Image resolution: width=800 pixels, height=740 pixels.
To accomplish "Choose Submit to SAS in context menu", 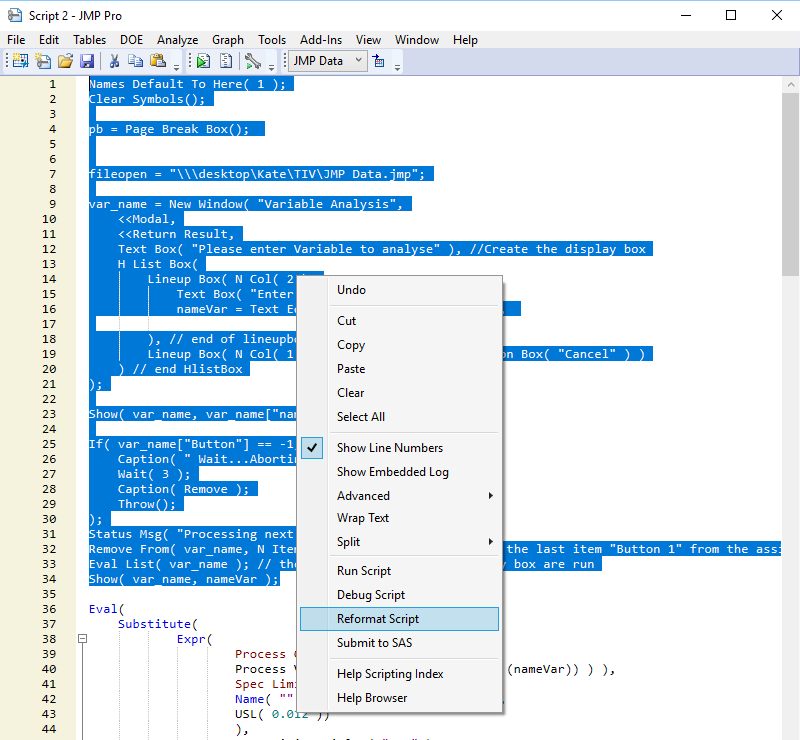I will (x=399, y=643).
